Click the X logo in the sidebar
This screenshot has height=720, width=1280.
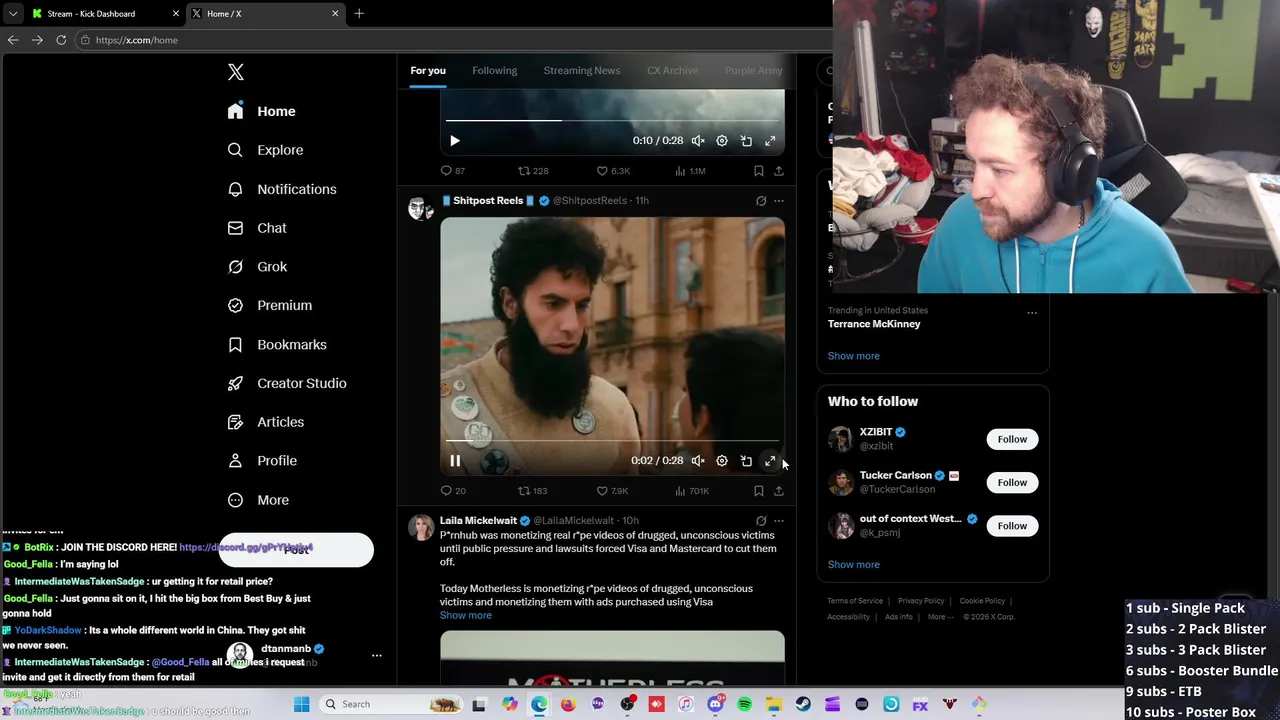(236, 72)
